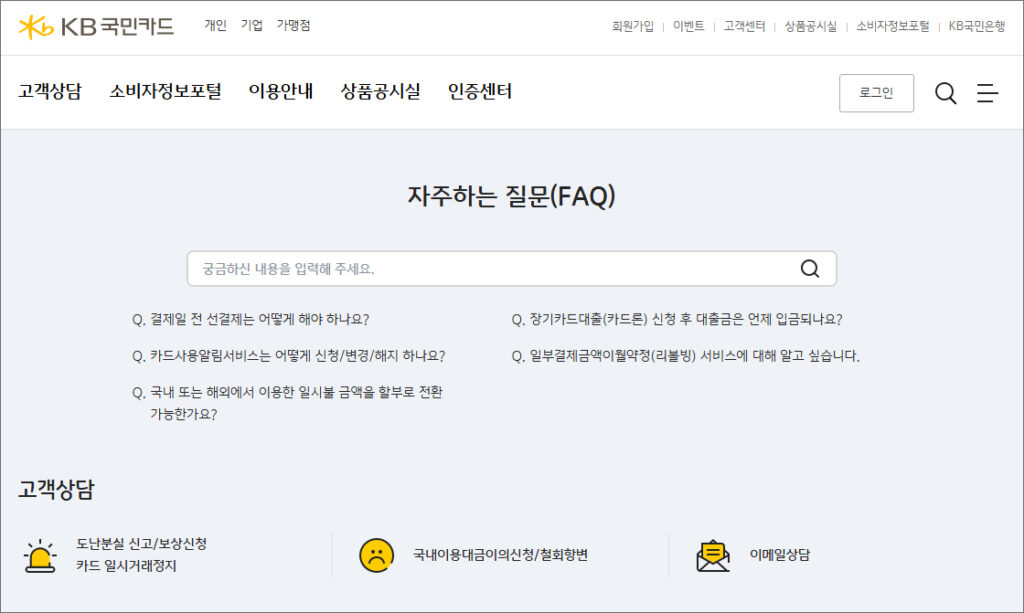Switch to 기업 section tab

tap(251, 26)
